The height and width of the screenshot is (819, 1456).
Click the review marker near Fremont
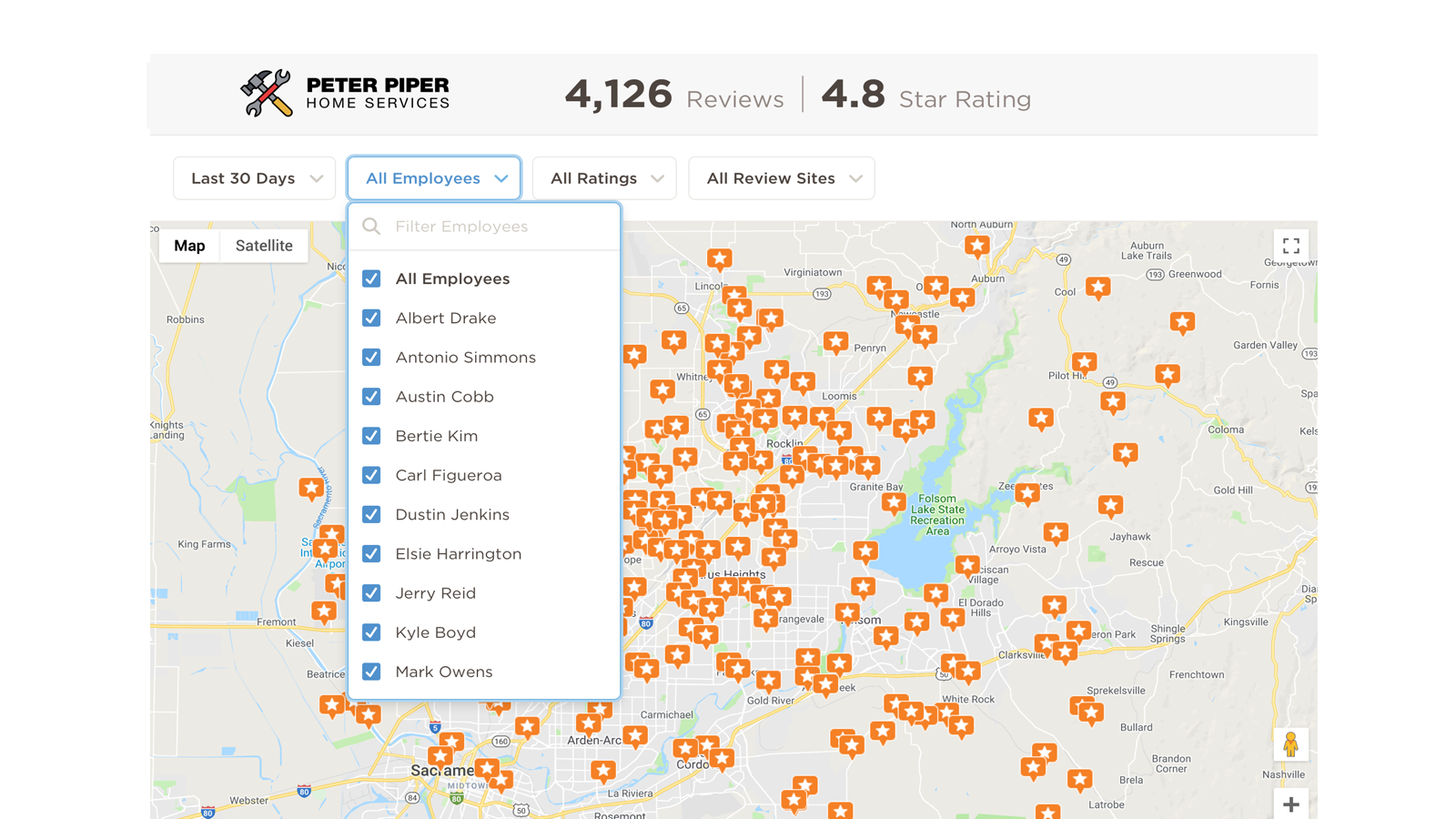click(324, 612)
